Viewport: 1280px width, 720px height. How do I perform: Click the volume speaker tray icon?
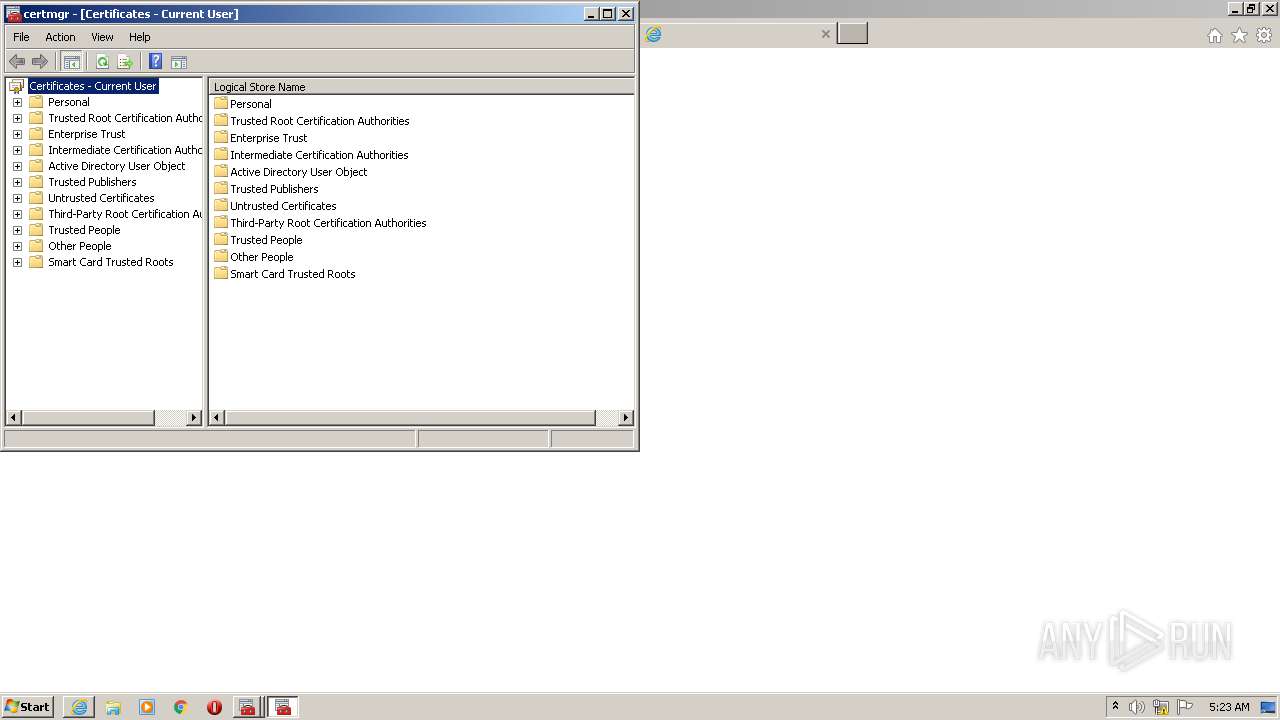[x=1137, y=707]
